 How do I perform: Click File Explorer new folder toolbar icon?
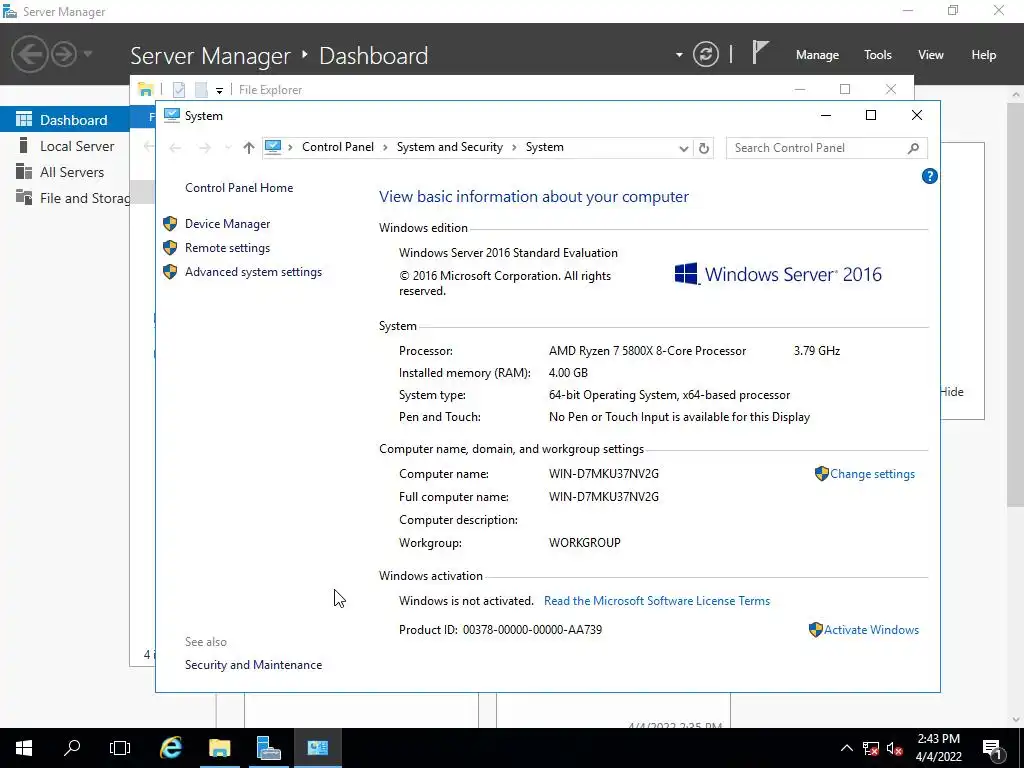coord(201,89)
